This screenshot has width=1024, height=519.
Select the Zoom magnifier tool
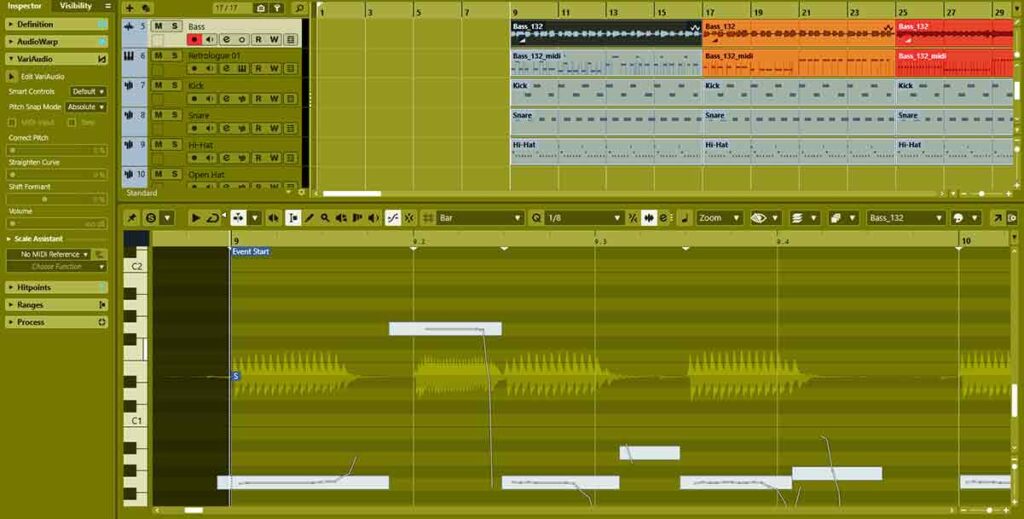click(325, 218)
